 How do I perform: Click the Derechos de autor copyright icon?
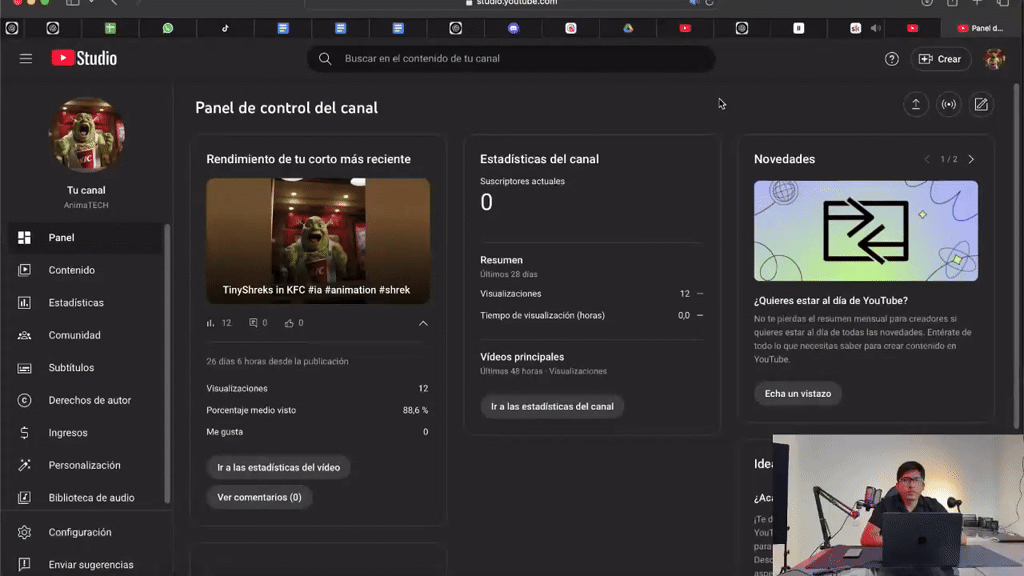(24, 400)
